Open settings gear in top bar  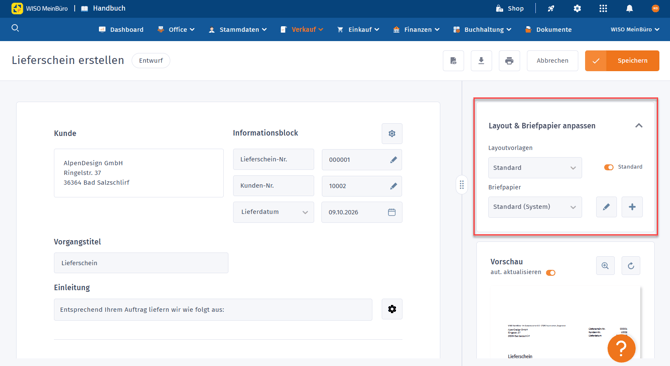[577, 9]
